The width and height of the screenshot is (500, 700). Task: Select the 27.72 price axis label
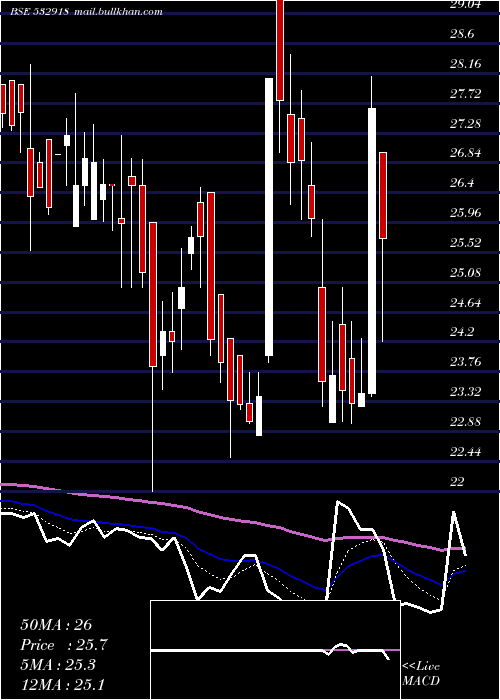pyautogui.click(x=465, y=94)
